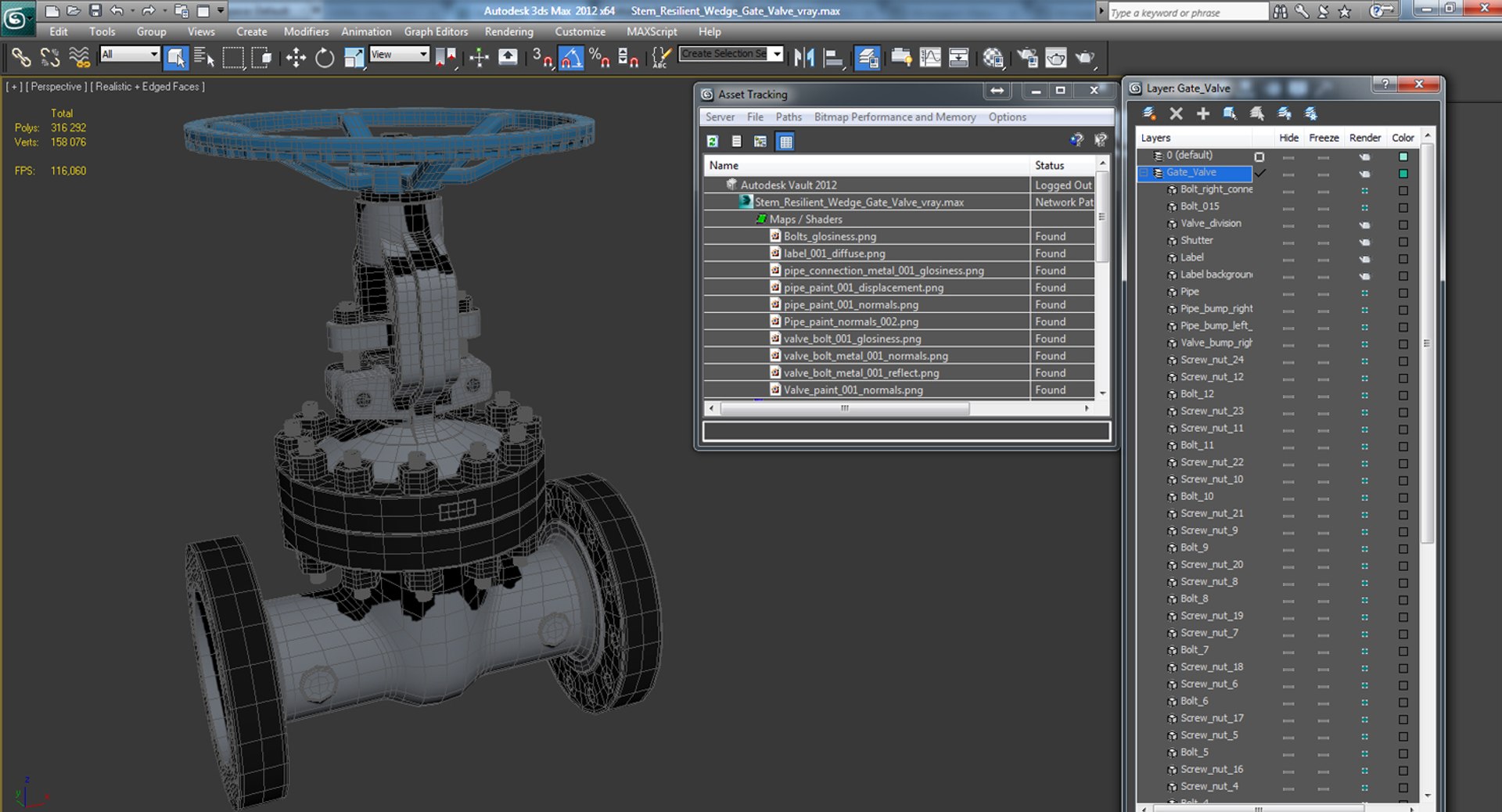The width and height of the screenshot is (1502, 812).
Task: Collapse the Gate_Valve layer tree
Action: click(1144, 173)
